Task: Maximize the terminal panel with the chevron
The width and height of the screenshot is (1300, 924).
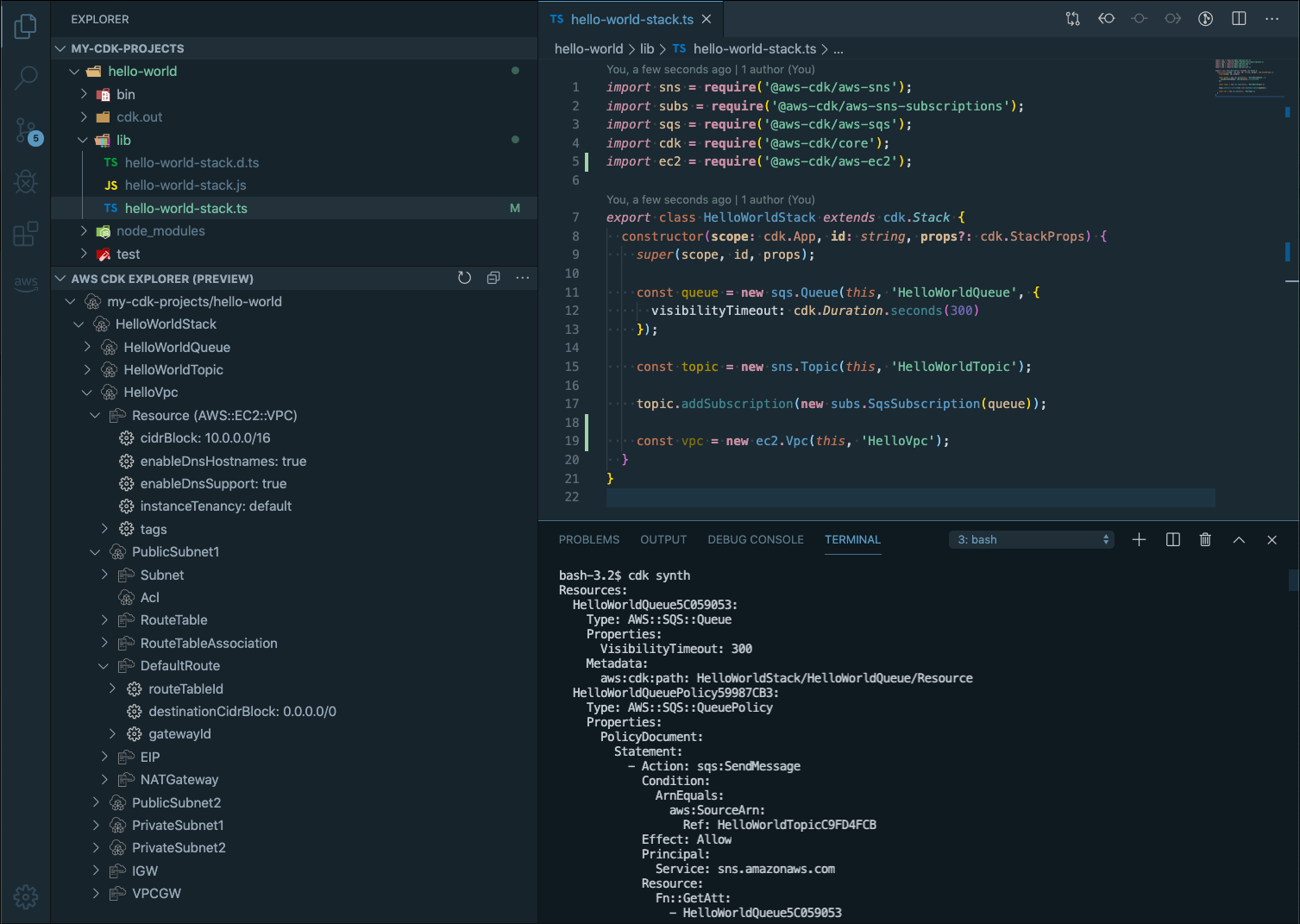Action: point(1239,539)
